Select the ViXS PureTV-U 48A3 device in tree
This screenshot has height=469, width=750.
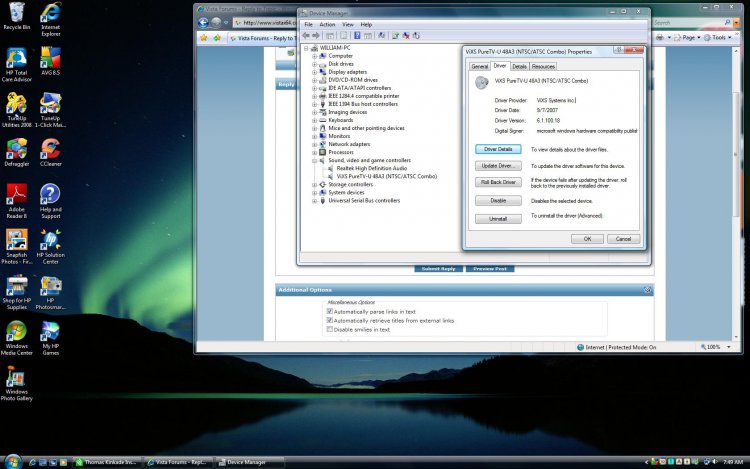386,176
